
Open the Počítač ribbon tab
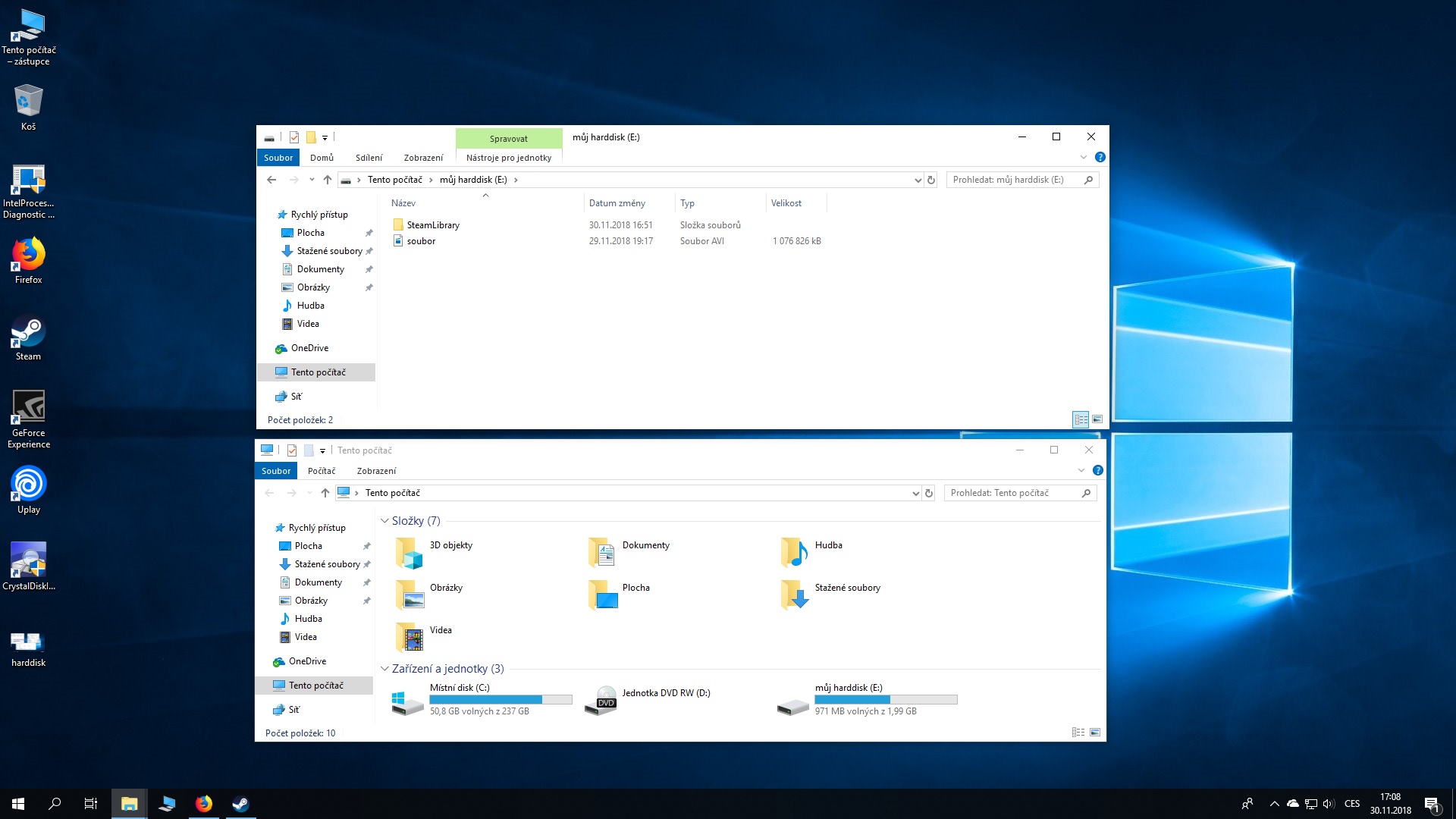coord(322,471)
